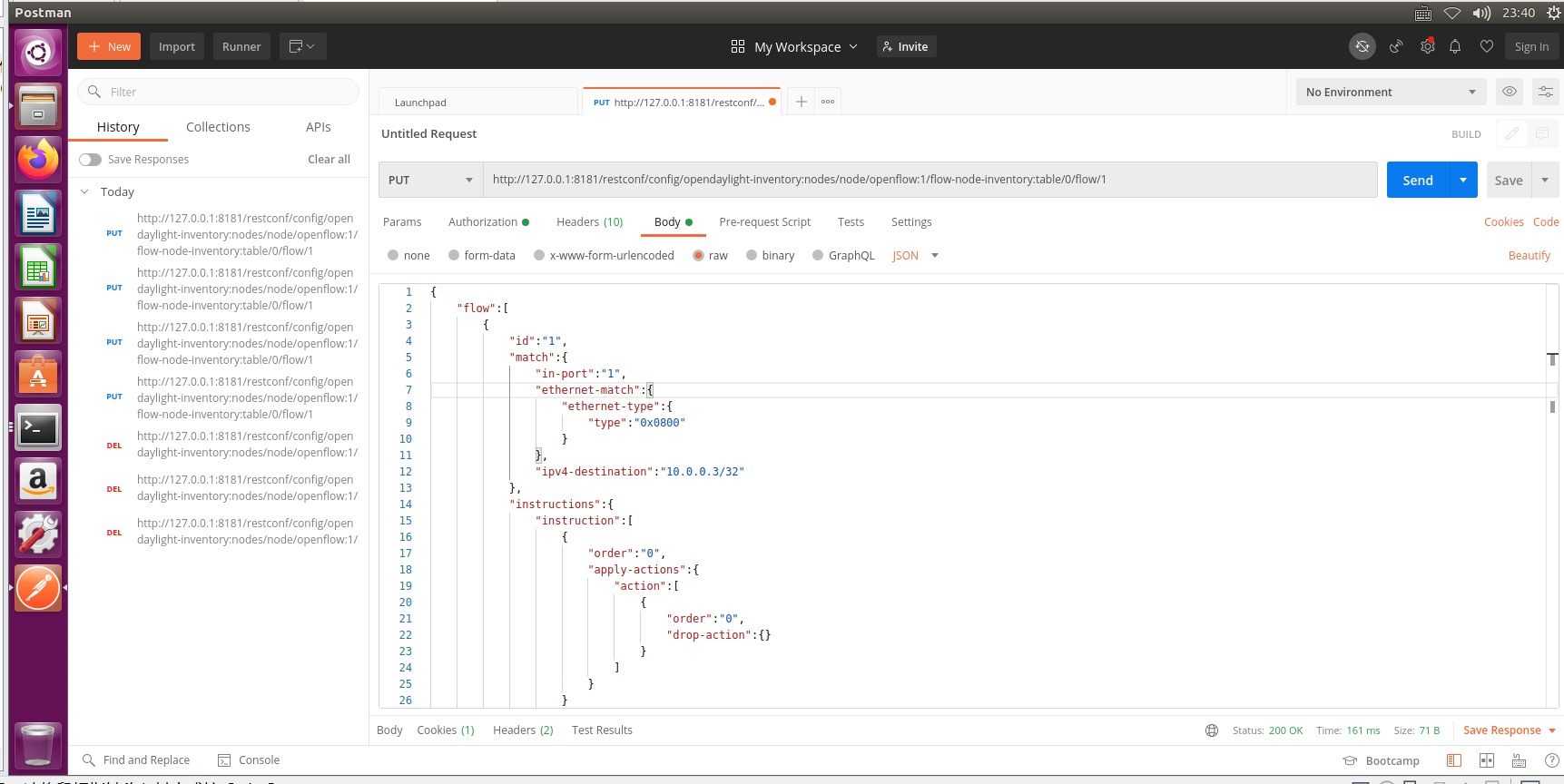Open the new window dropdown icon
The height and width of the screenshot is (784, 1564).
302,46
